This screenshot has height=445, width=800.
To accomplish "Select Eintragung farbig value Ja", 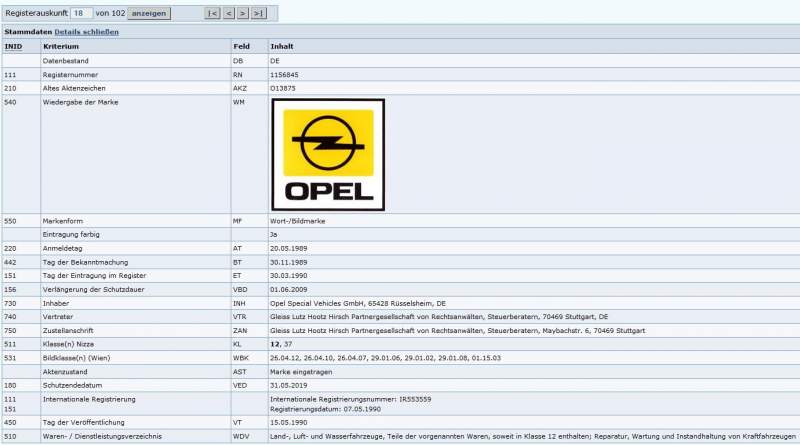I will (273, 235).
